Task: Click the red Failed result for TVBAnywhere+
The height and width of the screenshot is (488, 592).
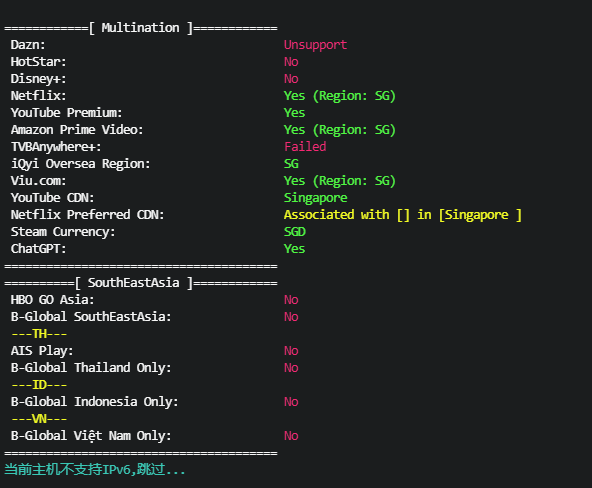Action: tap(305, 147)
